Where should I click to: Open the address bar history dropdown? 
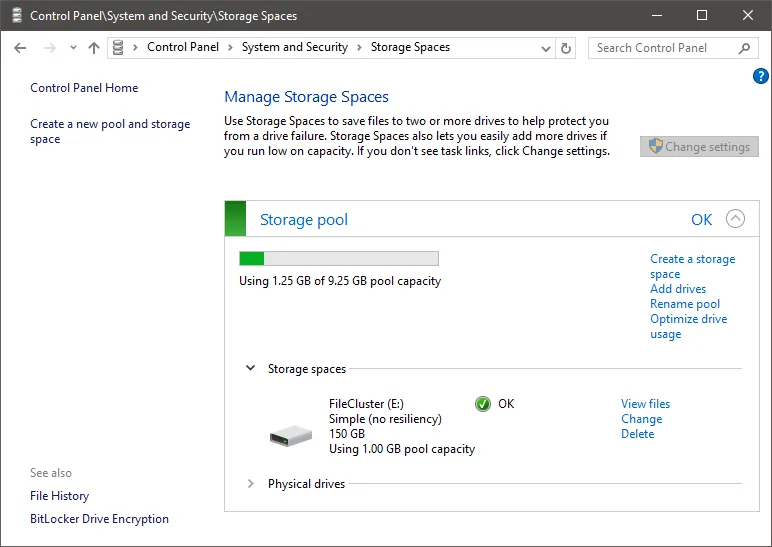click(546, 48)
